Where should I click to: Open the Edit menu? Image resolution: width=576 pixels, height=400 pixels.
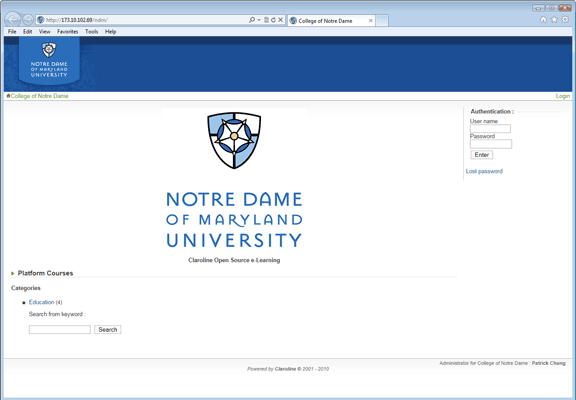click(28, 32)
